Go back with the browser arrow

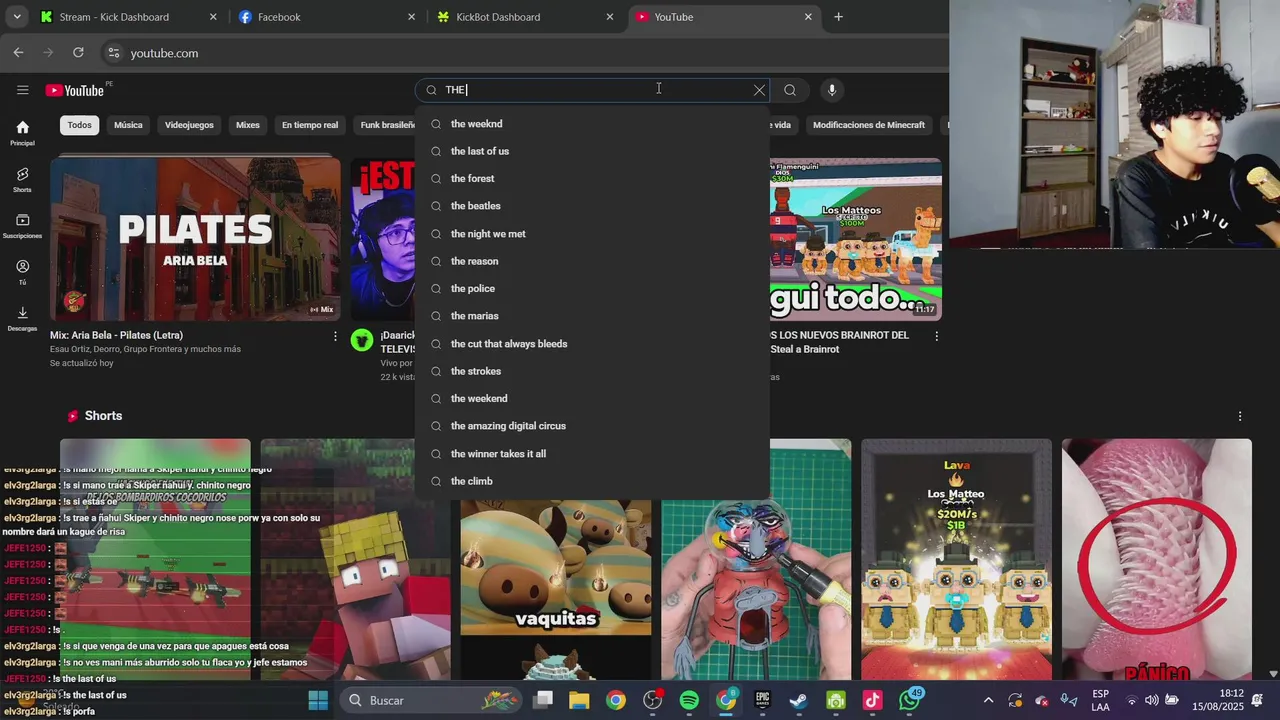pyautogui.click(x=18, y=53)
